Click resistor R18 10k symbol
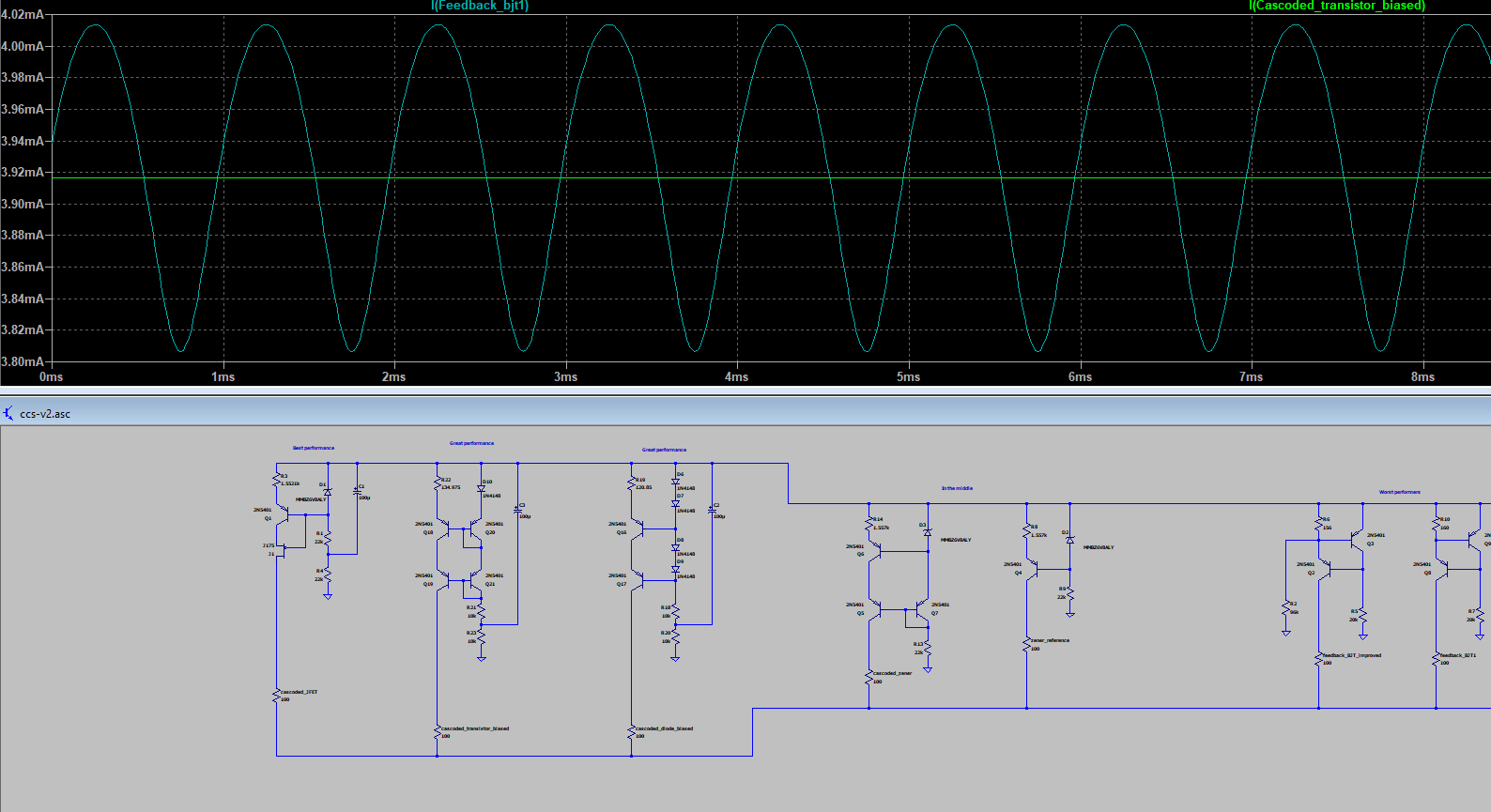The height and width of the screenshot is (812, 1491). click(675, 612)
